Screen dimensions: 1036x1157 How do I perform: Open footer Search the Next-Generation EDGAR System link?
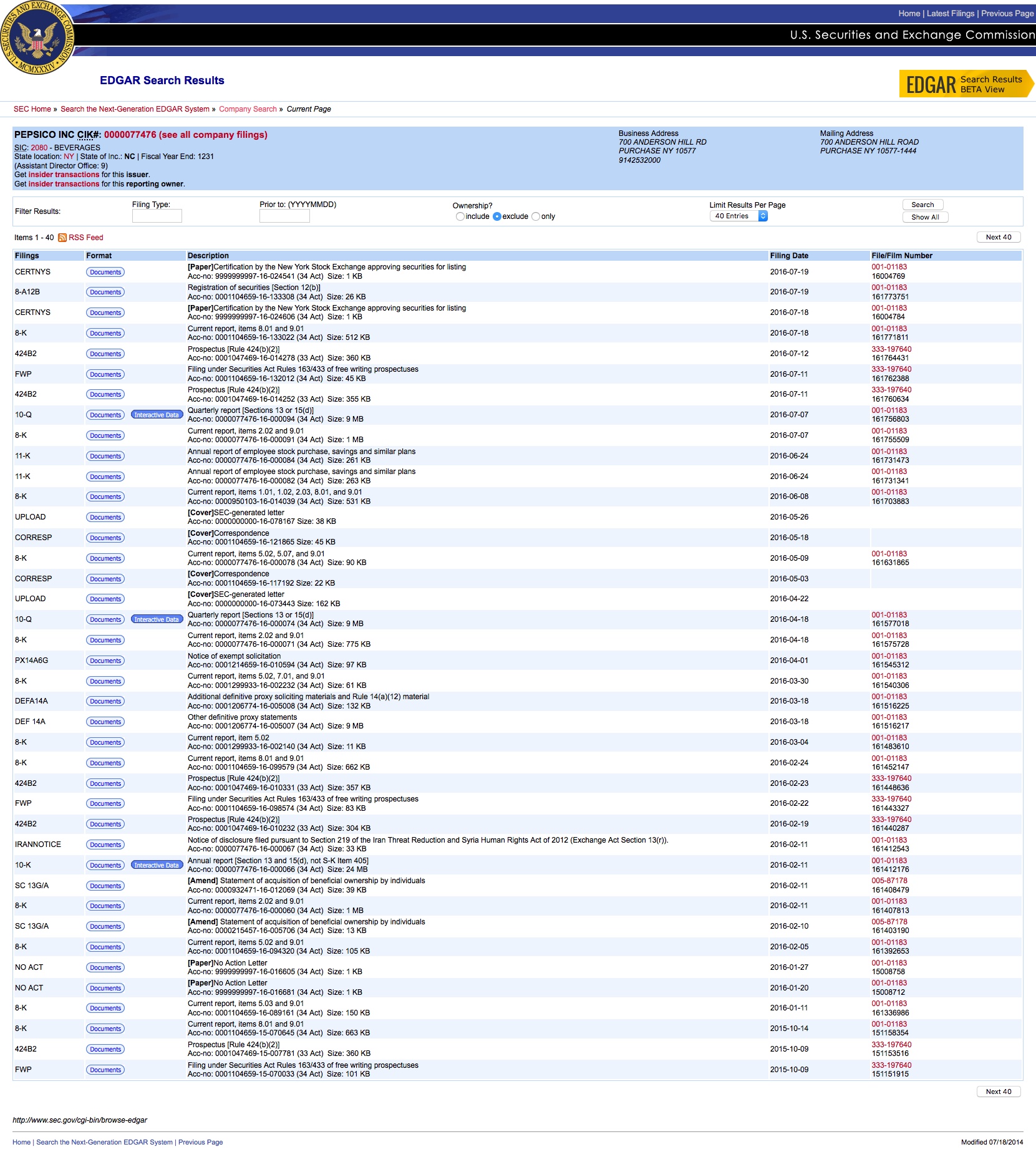pyautogui.click(x=104, y=1142)
